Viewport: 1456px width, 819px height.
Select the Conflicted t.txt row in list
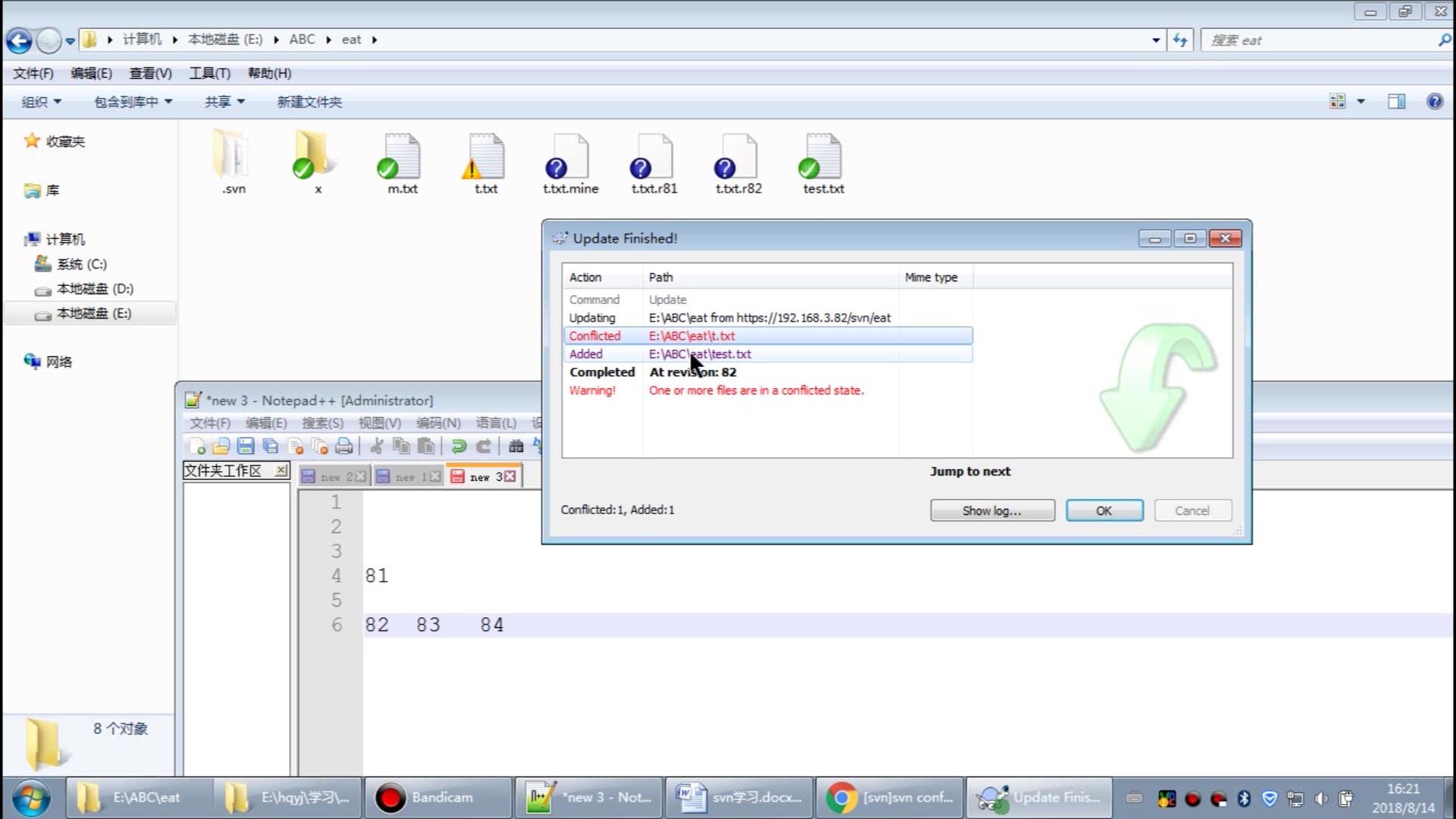point(766,336)
